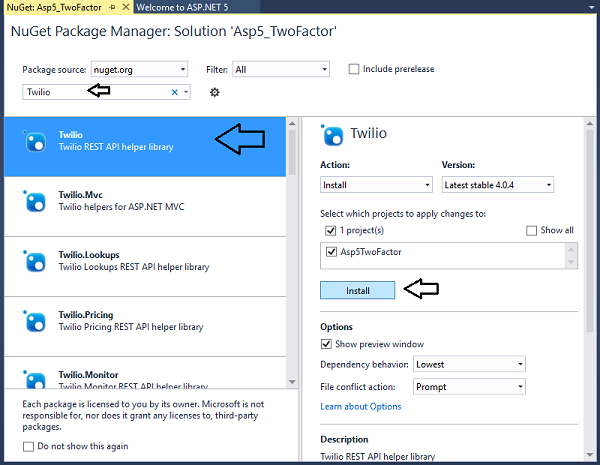Click the Description section heading

click(x=344, y=439)
